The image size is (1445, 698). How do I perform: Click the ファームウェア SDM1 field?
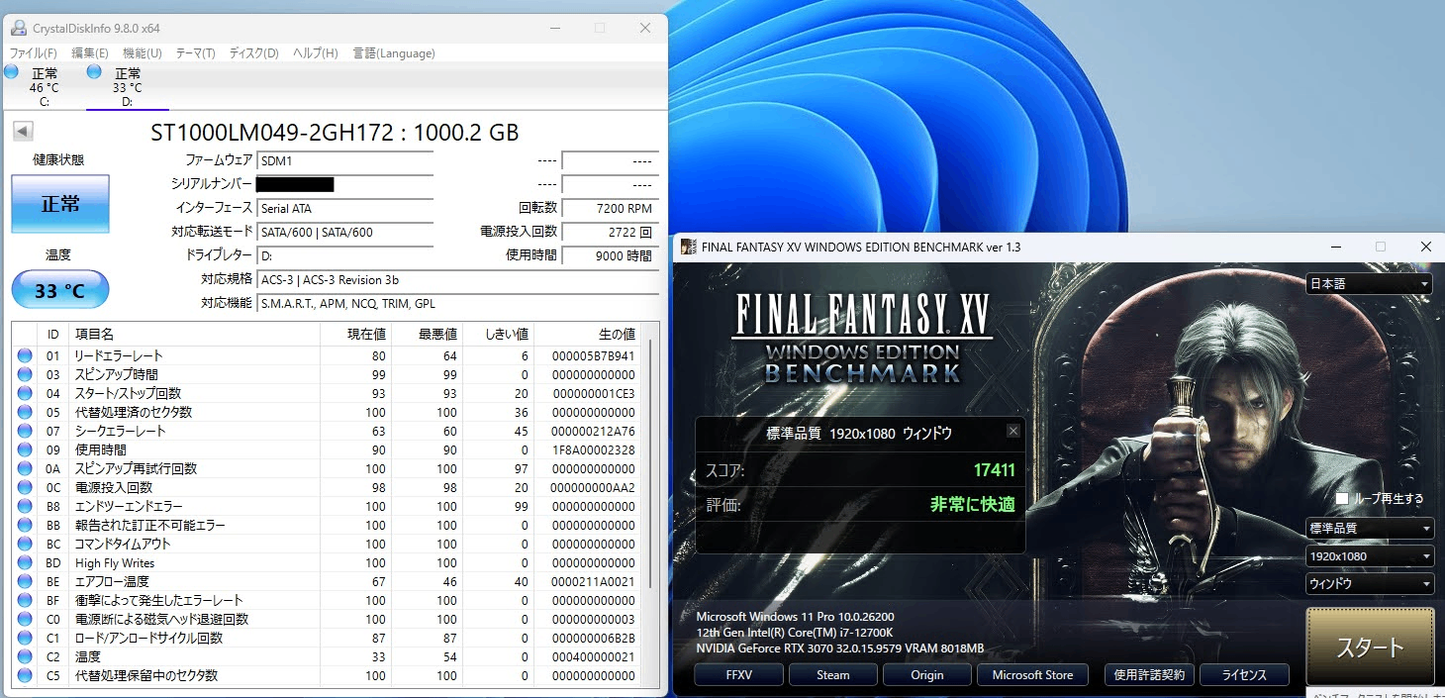coord(345,160)
